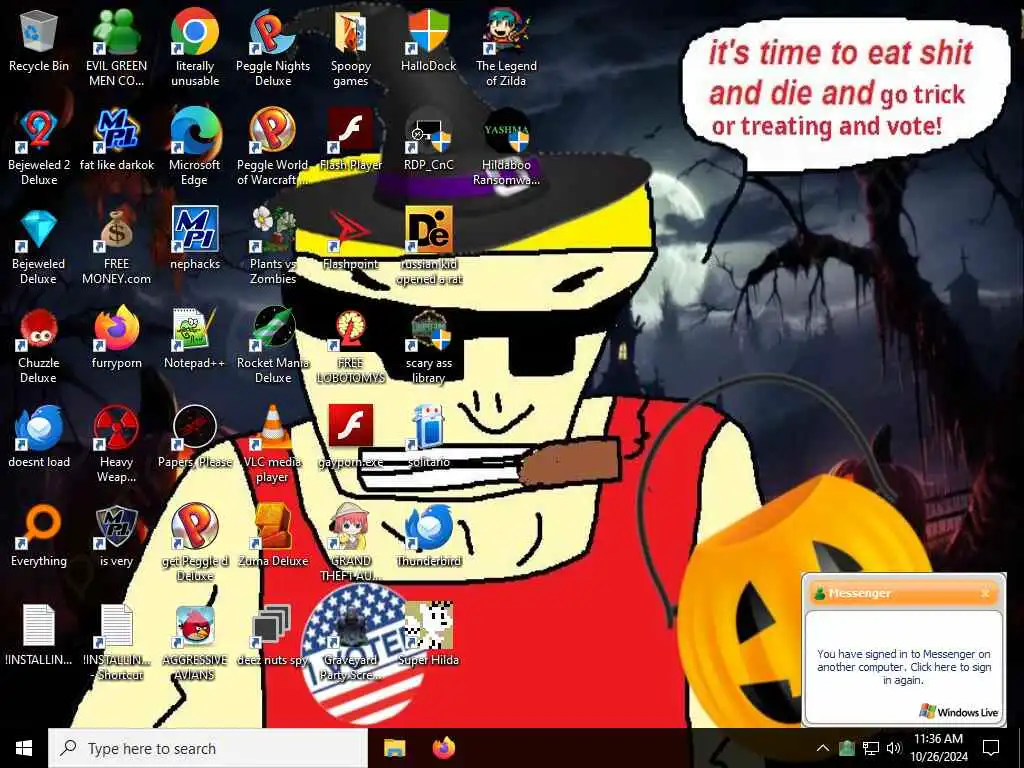Screen dimensions: 1024x768
Task: Select the Flashpoint desktop icon
Action: click(351, 230)
